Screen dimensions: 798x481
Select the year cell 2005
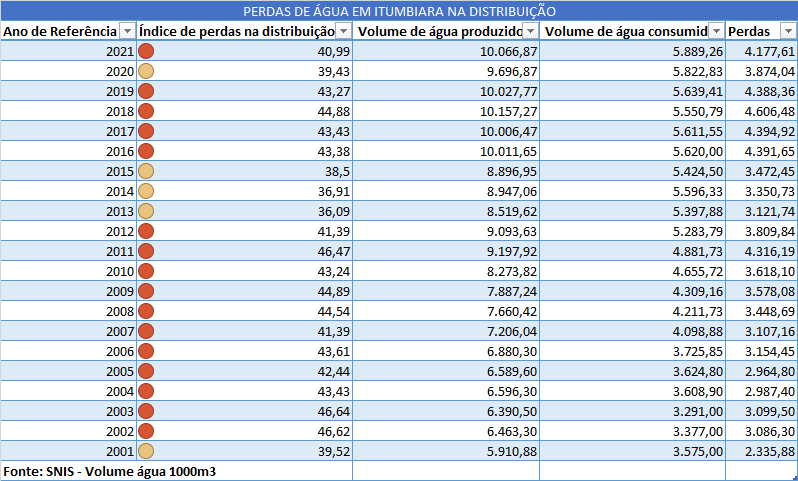click(69, 372)
